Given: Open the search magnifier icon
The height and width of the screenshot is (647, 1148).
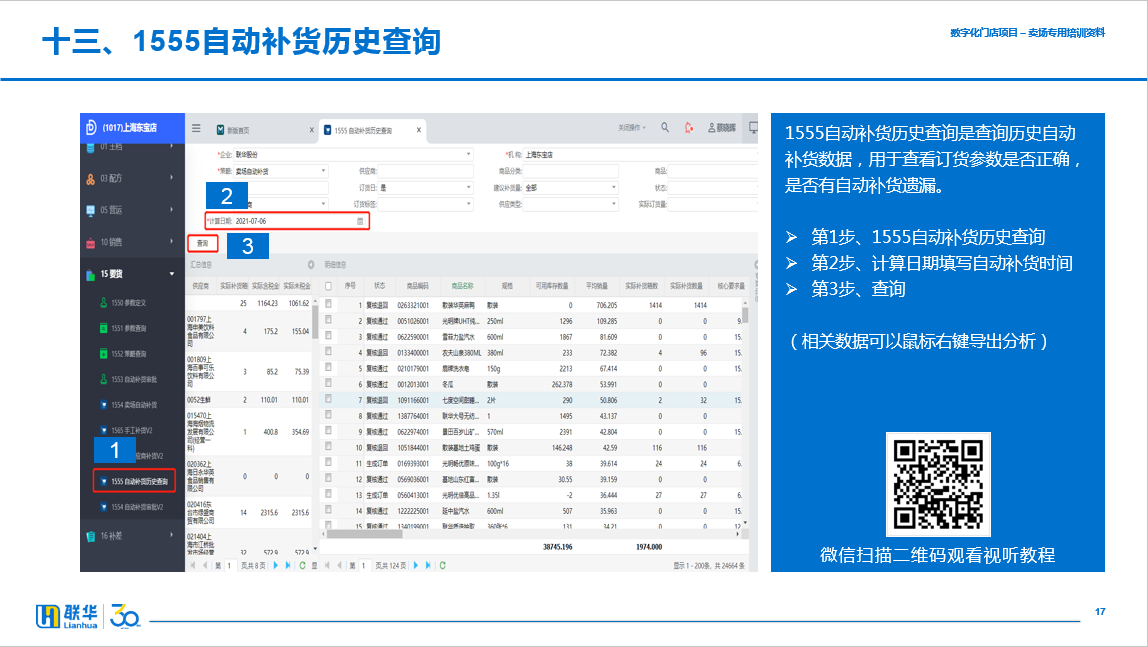Looking at the screenshot, I should coord(665,127).
